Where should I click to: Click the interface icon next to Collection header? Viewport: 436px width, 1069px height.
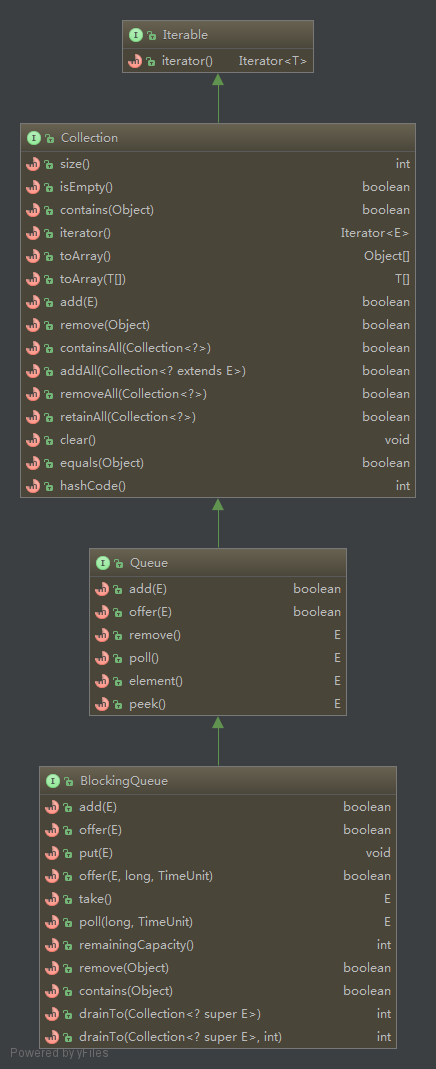(33, 138)
